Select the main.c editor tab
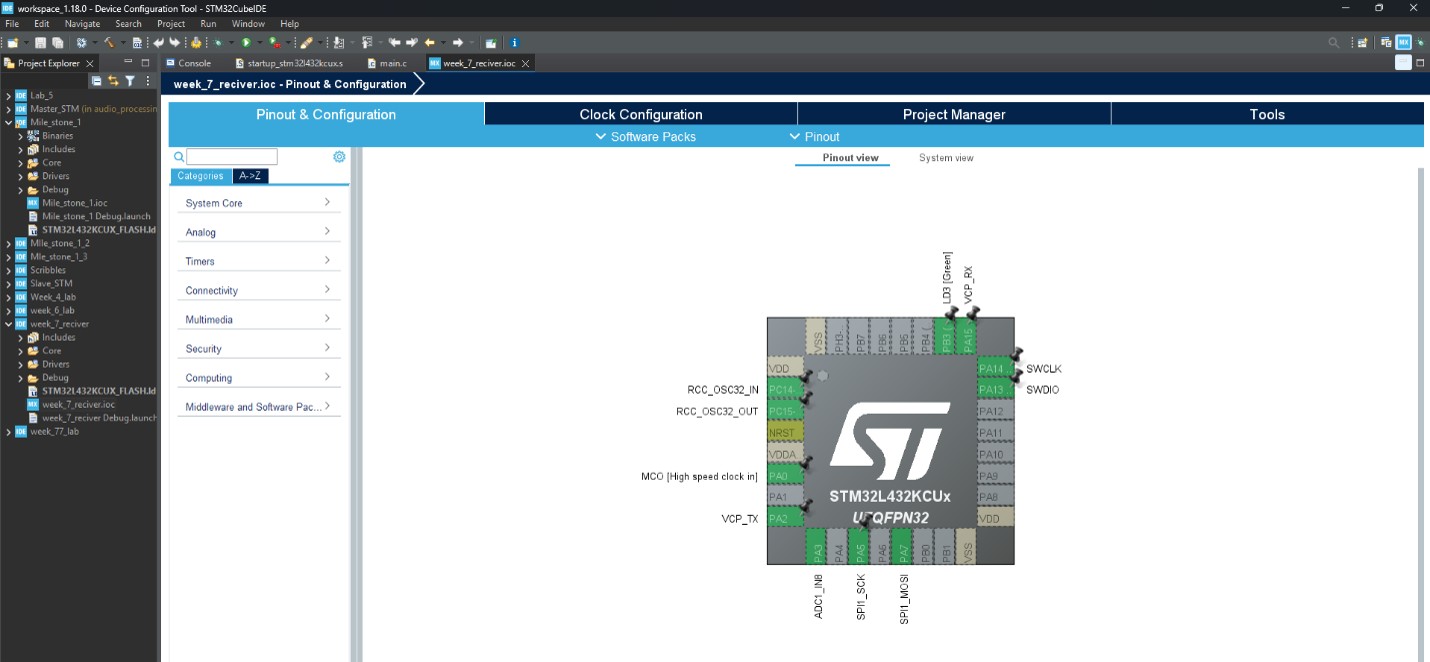1430x662 pixels. [x=387, y=63]
